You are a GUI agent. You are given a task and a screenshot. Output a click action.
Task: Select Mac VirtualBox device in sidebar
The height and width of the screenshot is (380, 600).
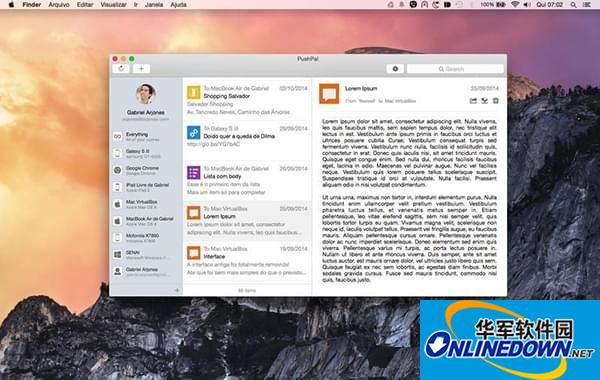click(x=146, y=204)
